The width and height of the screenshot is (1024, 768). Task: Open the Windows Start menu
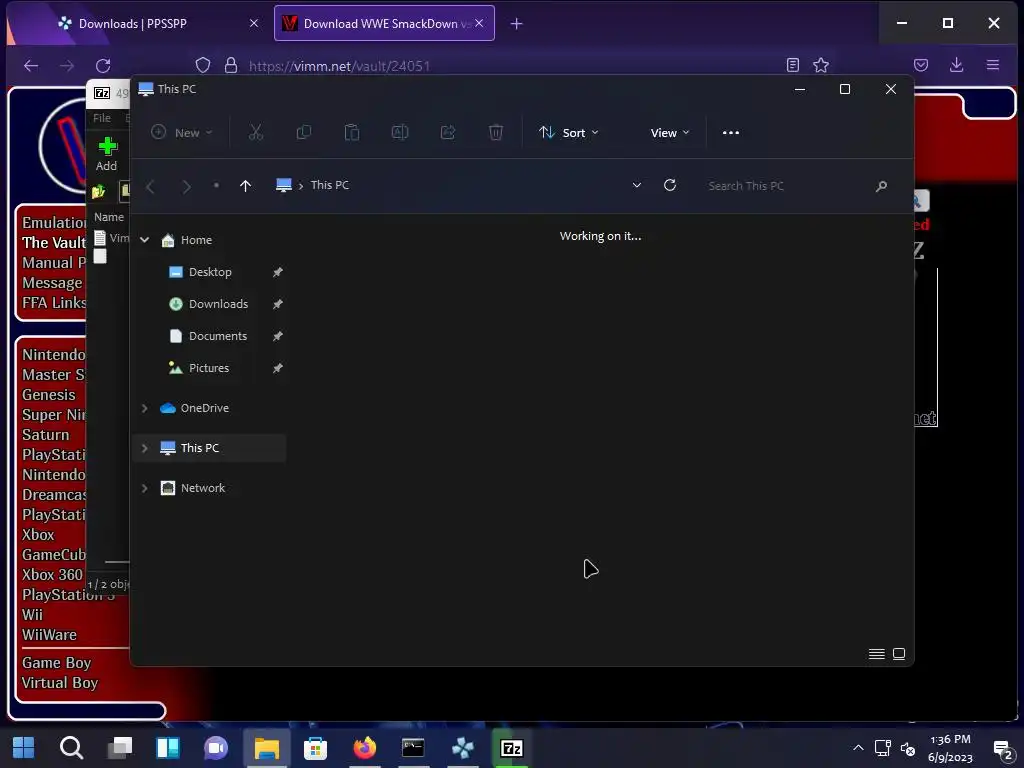24,748
